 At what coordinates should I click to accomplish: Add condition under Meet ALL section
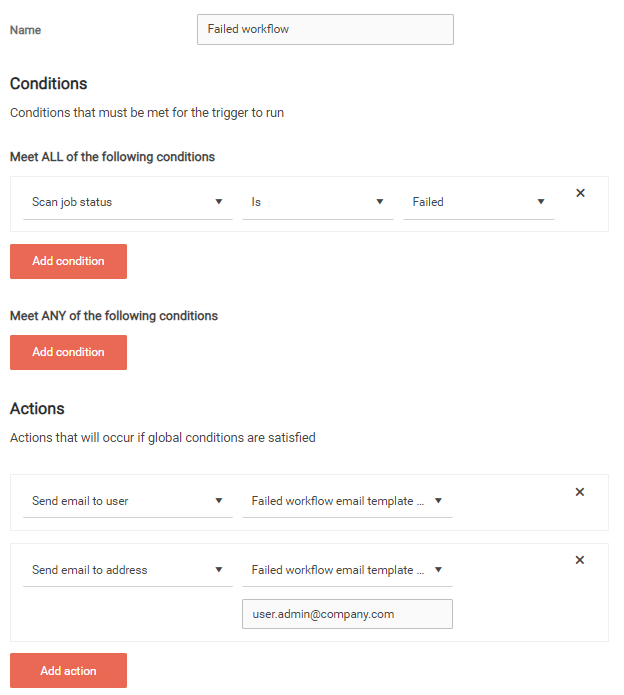tap(68, 261)
